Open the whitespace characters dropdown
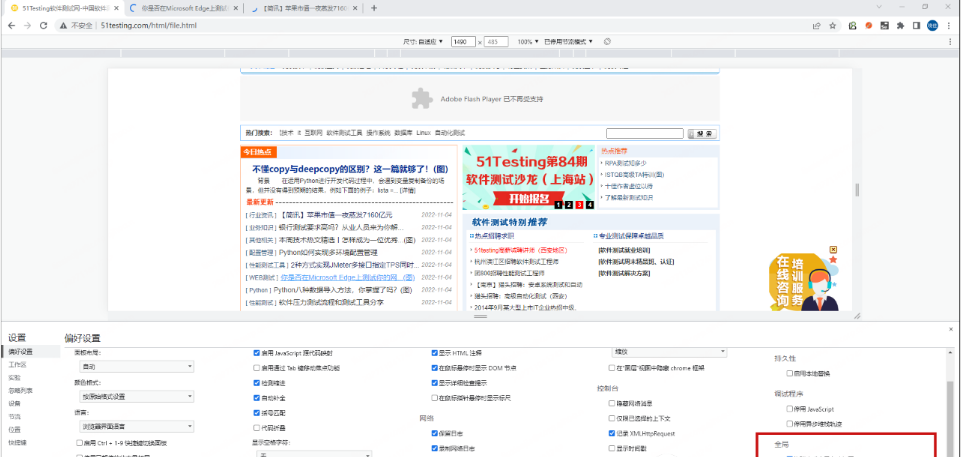This screenshot has width=961, height=457. pyautogui.click(x=313, y=455)
